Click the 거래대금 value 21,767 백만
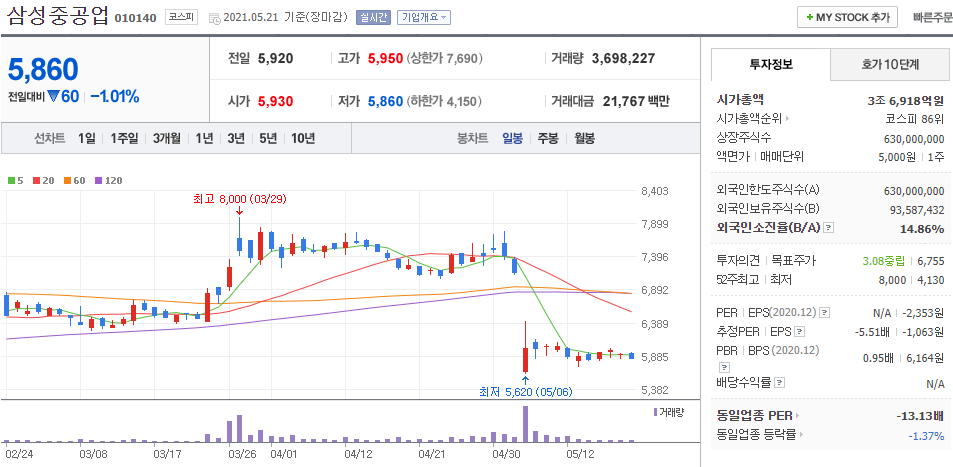Image resolution: width=953 pixels, height=467 pixels. (636, 101)
